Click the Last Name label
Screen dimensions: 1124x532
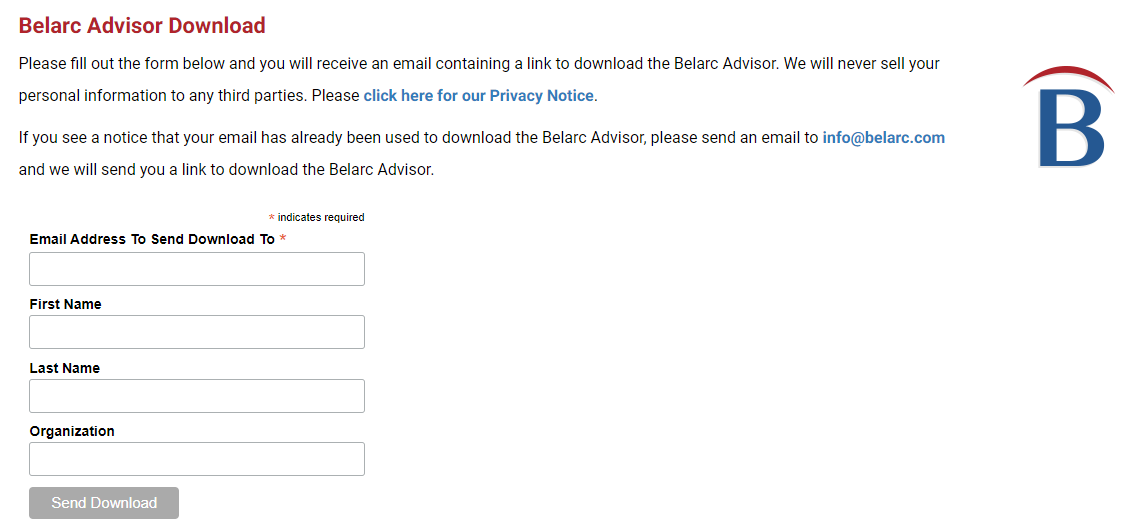tap(65, 368)
